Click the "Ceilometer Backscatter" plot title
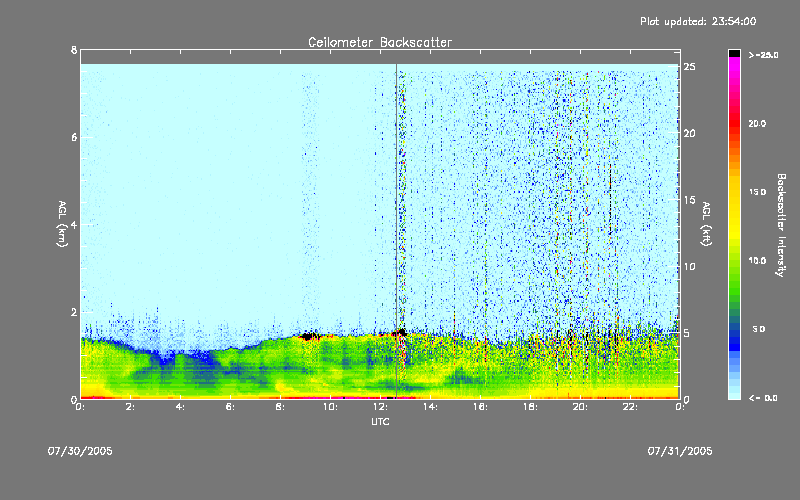Image resolution: width=800 pixels, height=500 pixels. (x=380, y=42)
